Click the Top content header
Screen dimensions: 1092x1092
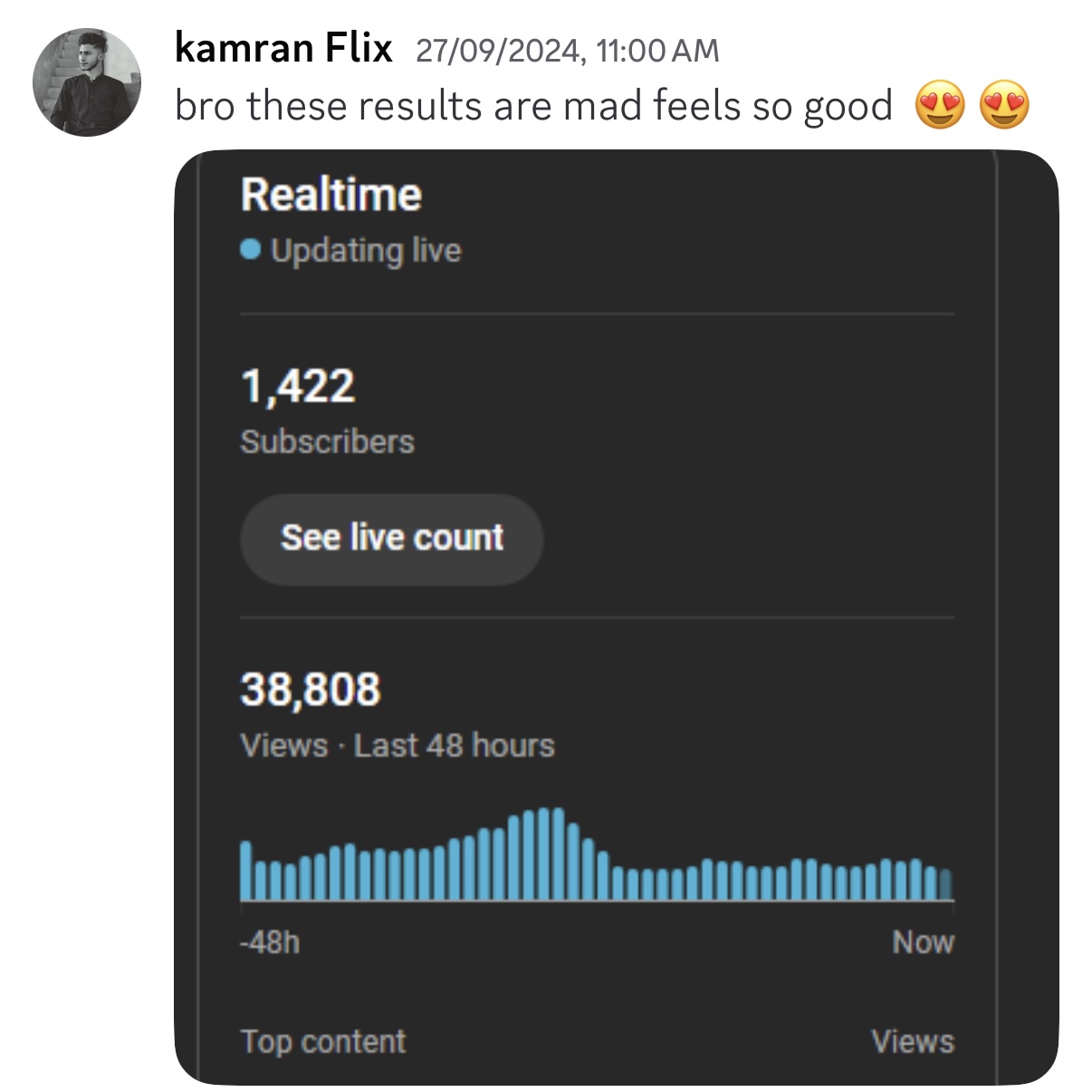pyautogui.click(x=323, y=1041)
